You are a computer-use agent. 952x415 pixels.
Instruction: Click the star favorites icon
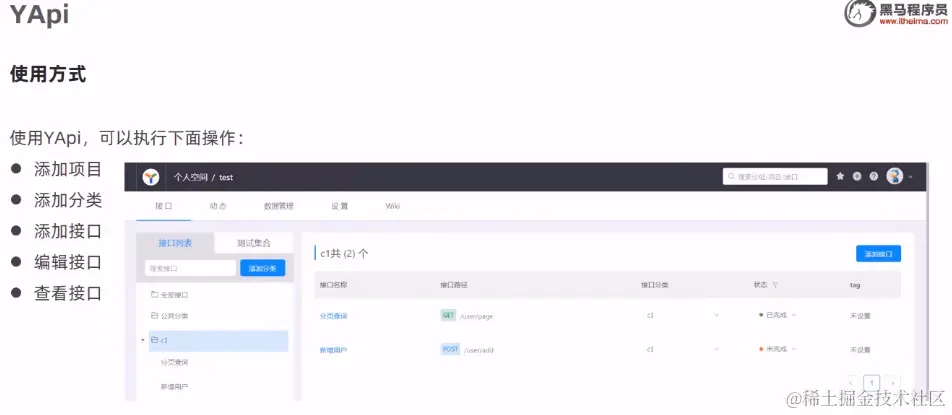tap(840, 177)
